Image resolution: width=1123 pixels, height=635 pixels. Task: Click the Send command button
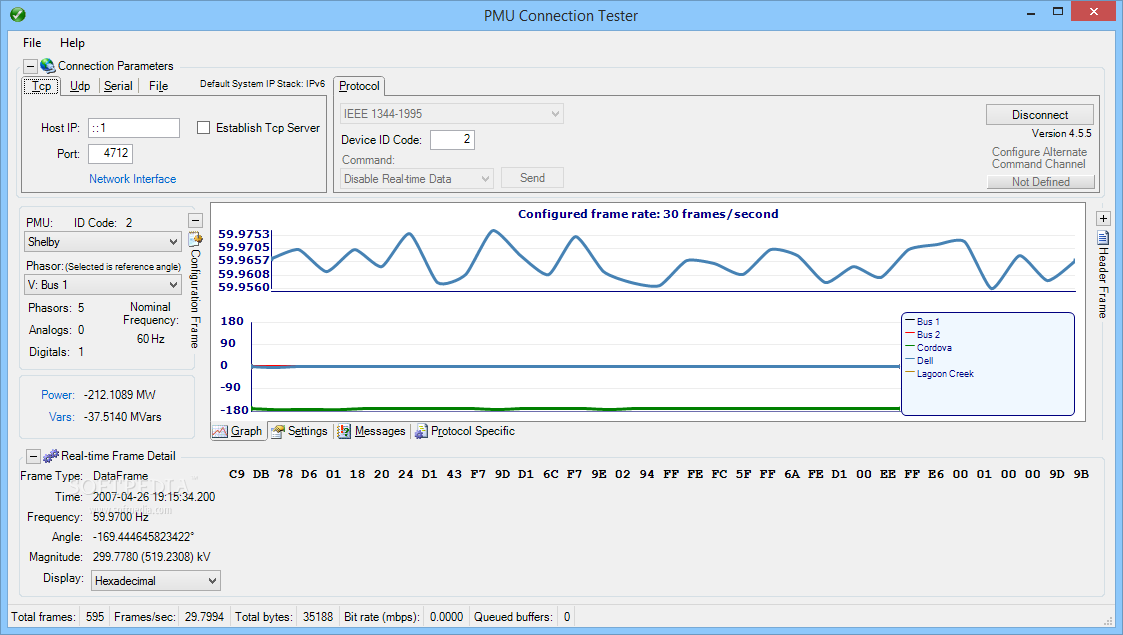point(532,178)
